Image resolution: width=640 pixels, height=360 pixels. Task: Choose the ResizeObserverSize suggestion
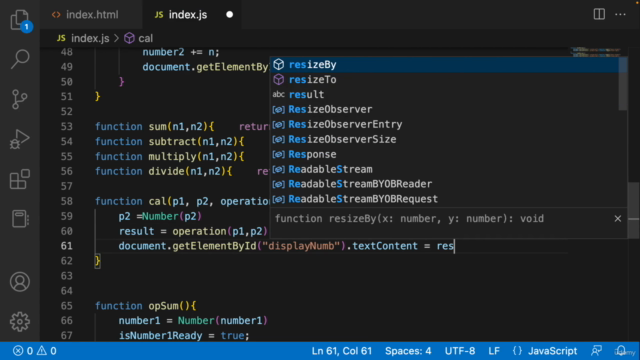coord(444,139)
